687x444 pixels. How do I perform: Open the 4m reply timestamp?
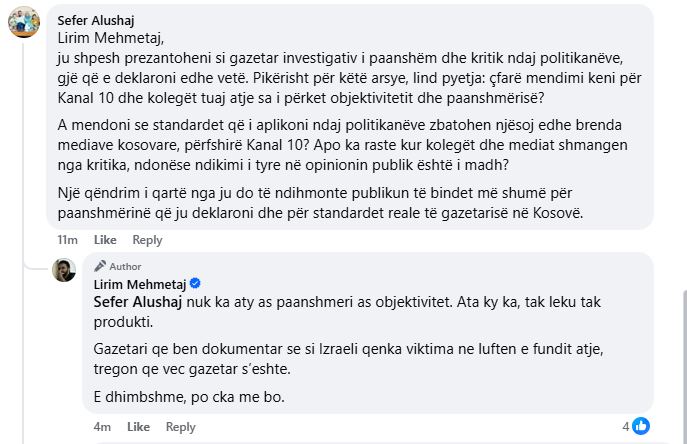coord(101,427)
